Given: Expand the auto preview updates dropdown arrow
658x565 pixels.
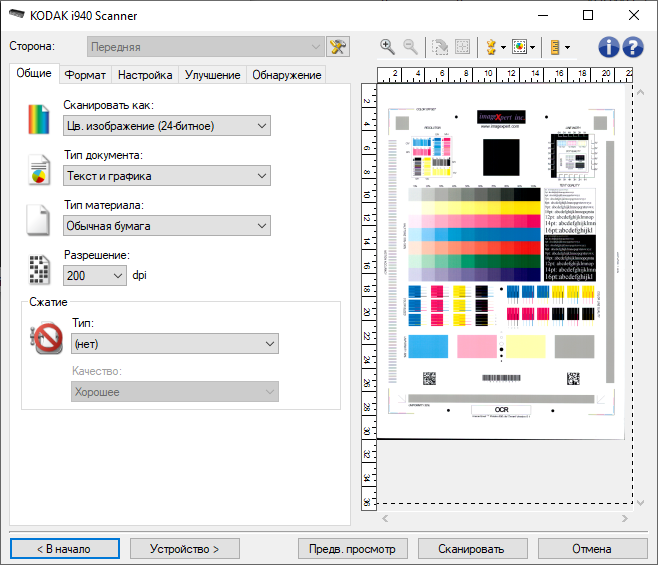Looking at the screenshot, I should tap(534, 47).
